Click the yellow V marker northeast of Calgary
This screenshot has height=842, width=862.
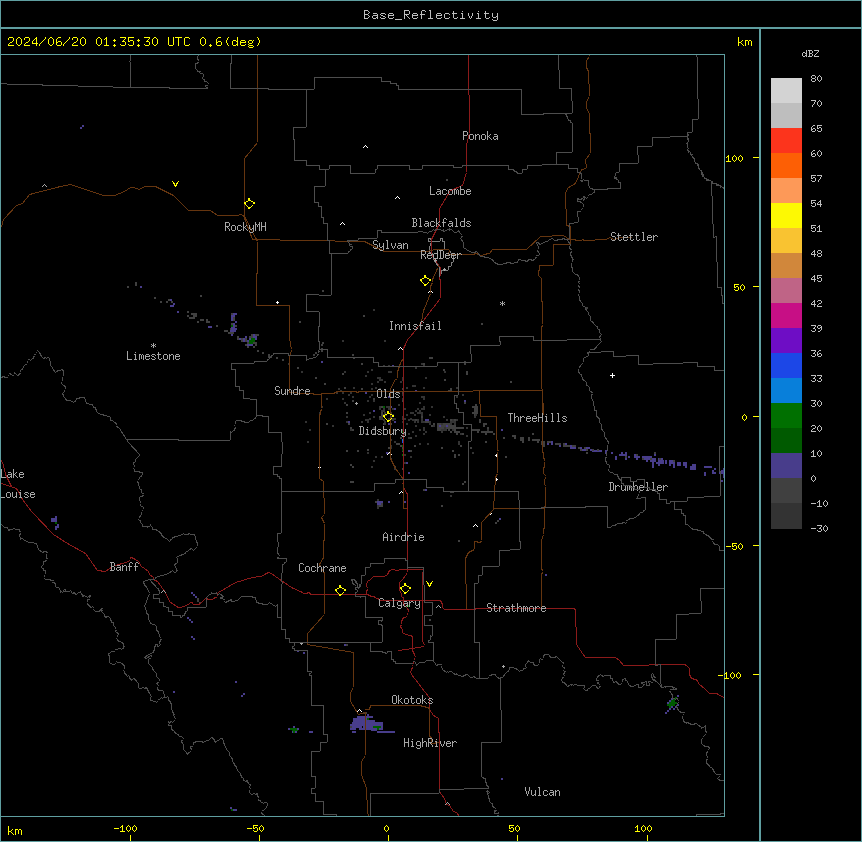click(429, 584)
